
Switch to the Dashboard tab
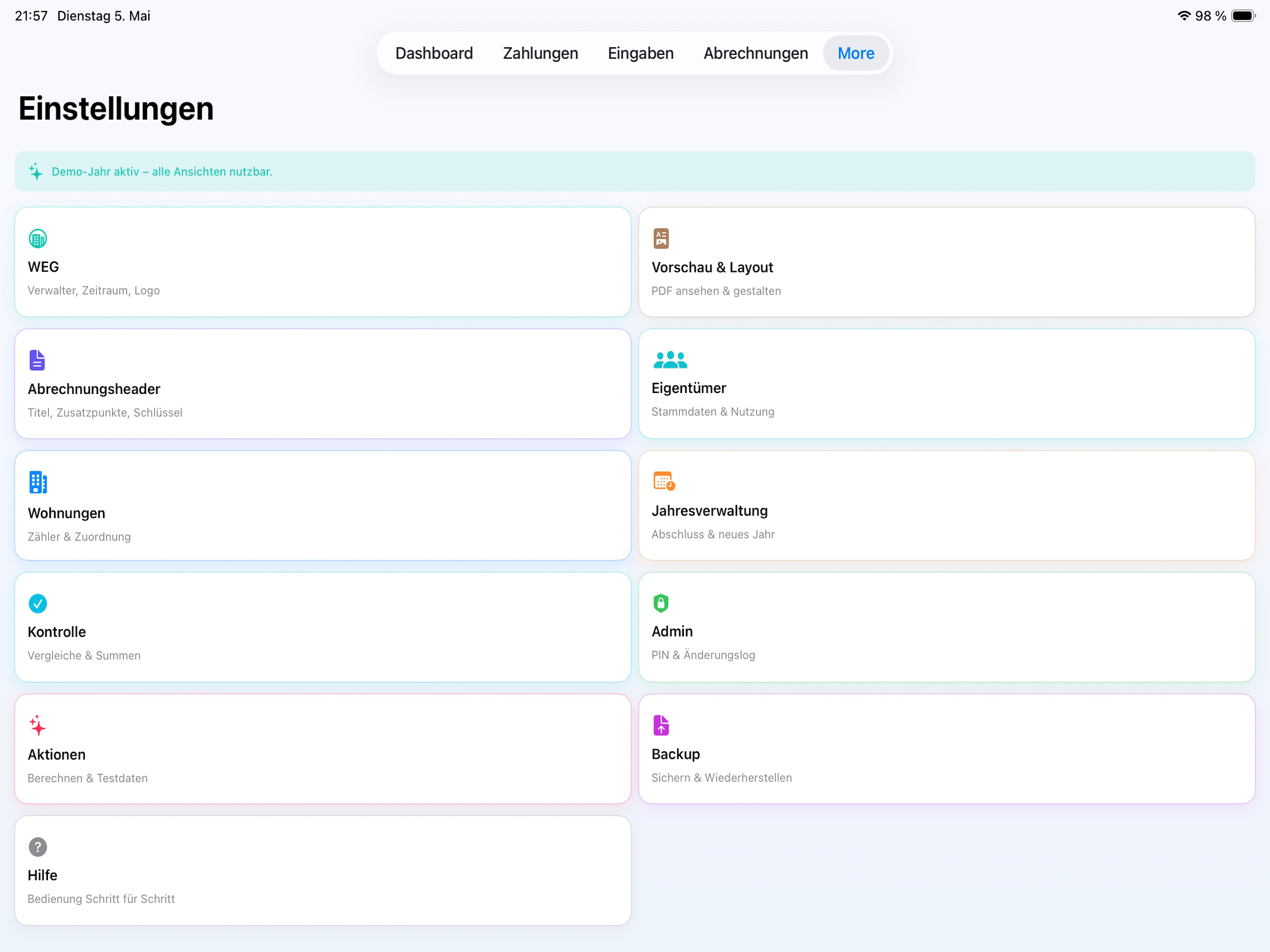(434, 53)
